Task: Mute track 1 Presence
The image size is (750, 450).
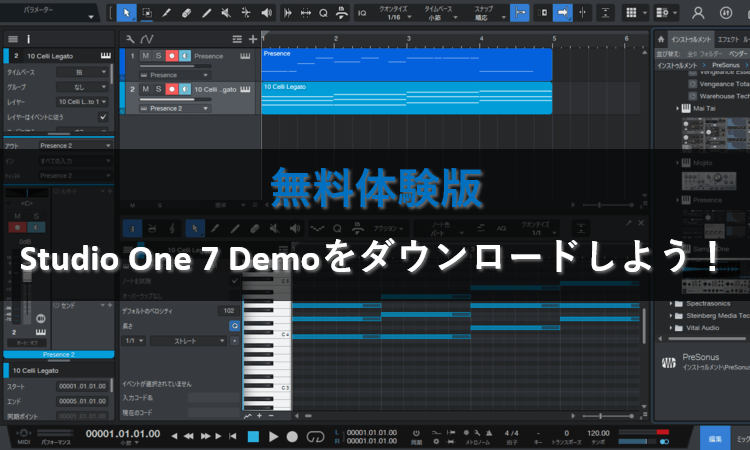Action: (x=145, y=56)
